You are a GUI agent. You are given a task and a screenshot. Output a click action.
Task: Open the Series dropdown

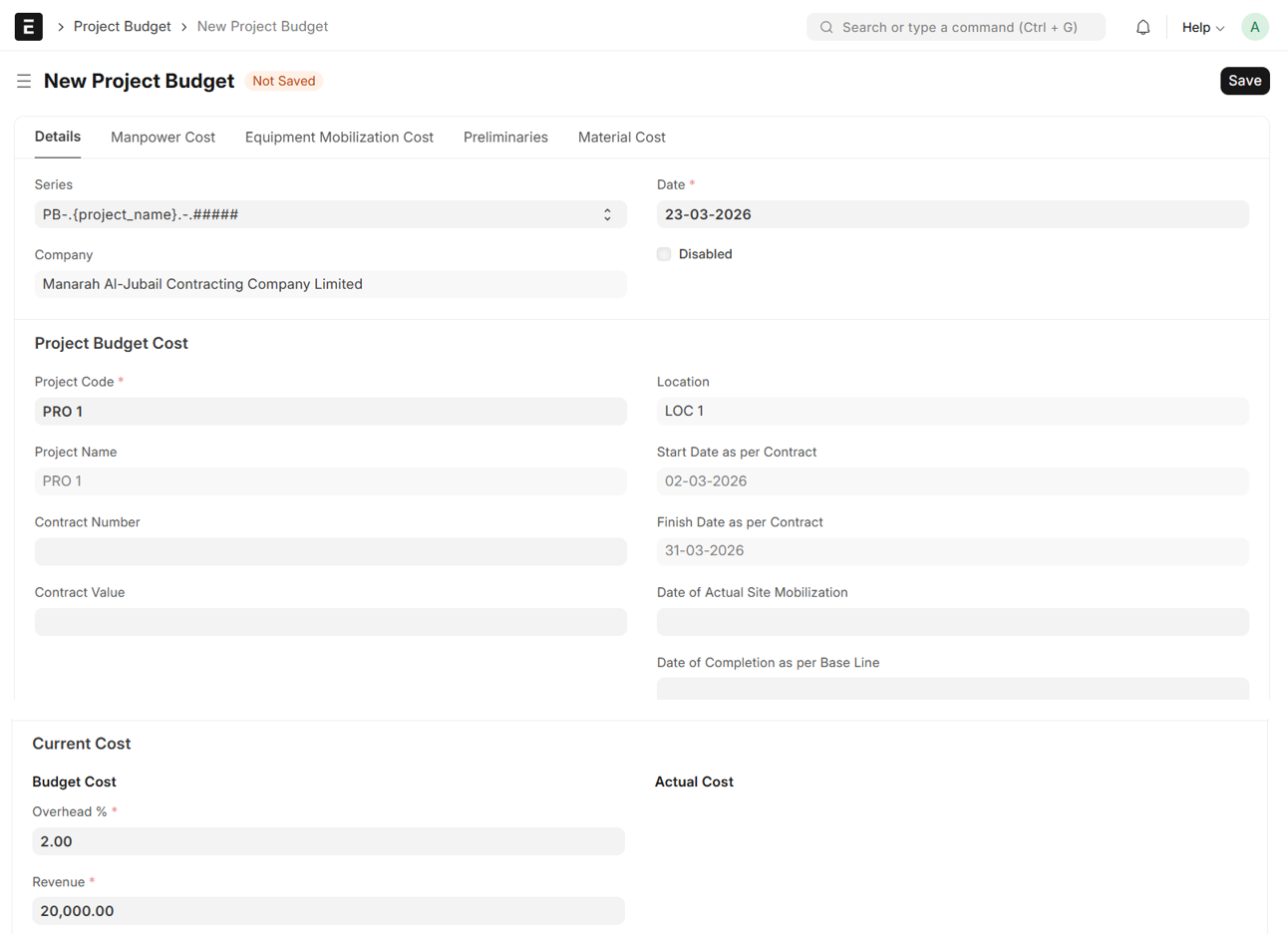click(x=330, y=214)
